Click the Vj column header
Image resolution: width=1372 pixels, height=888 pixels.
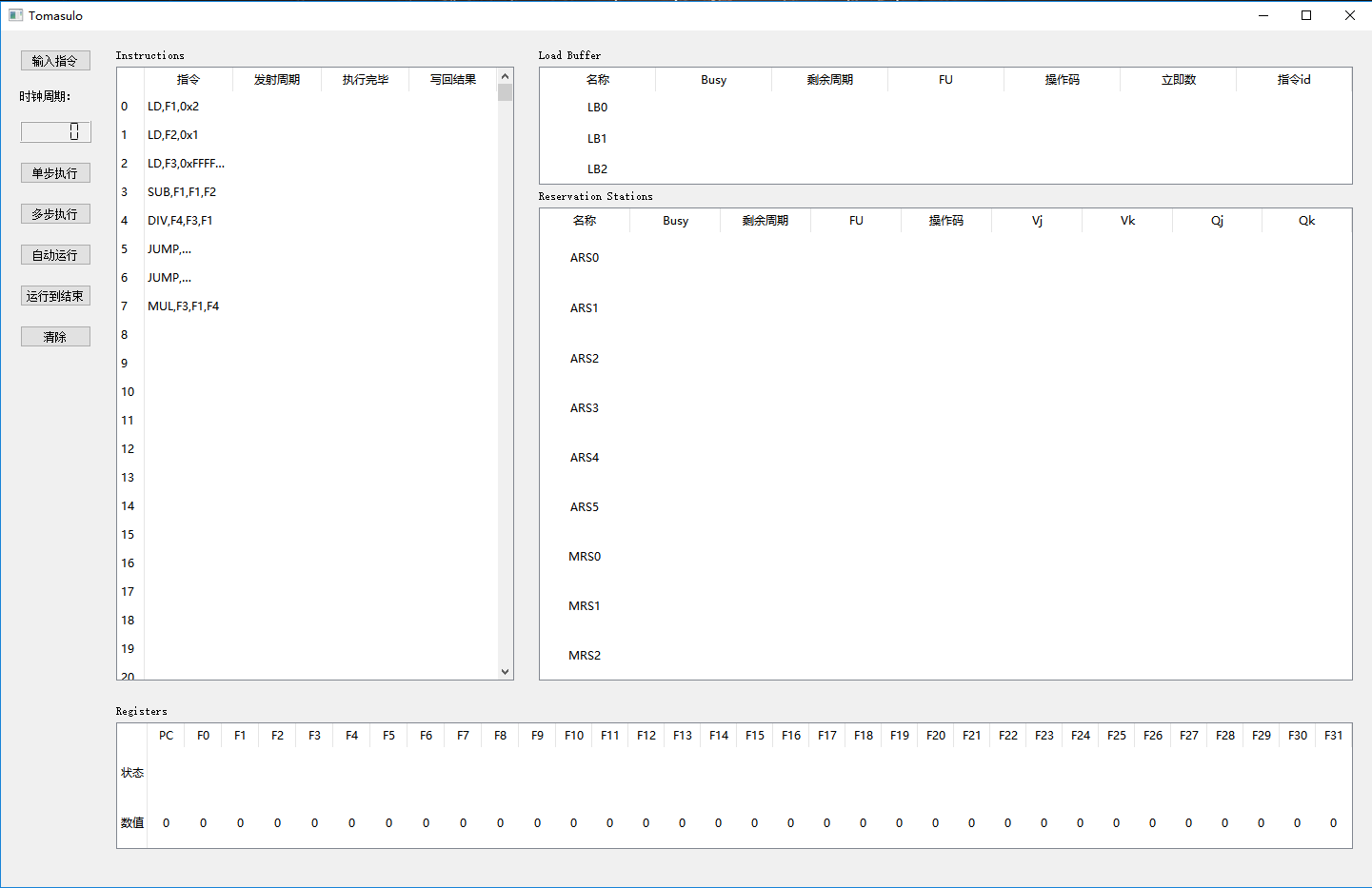(x=1037, y=221)
